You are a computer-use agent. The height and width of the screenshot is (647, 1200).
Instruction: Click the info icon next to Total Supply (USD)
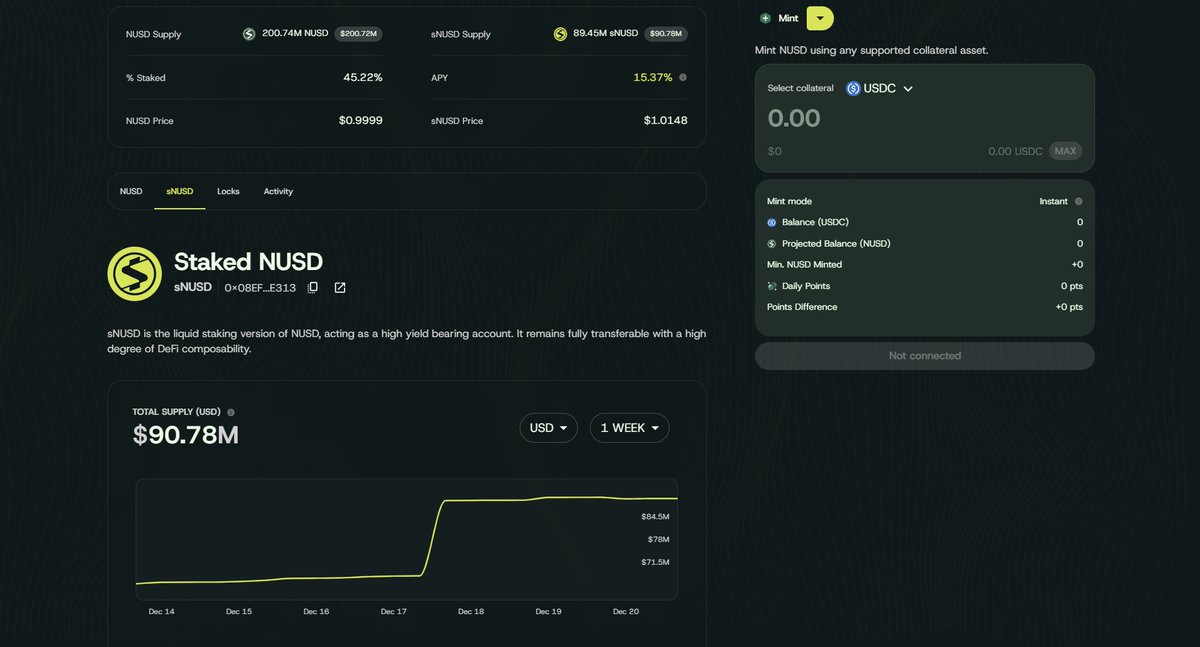click(230, 411)
